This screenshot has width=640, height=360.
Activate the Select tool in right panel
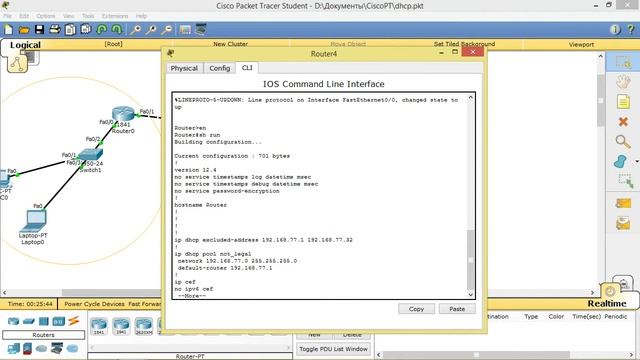point(623,62)
